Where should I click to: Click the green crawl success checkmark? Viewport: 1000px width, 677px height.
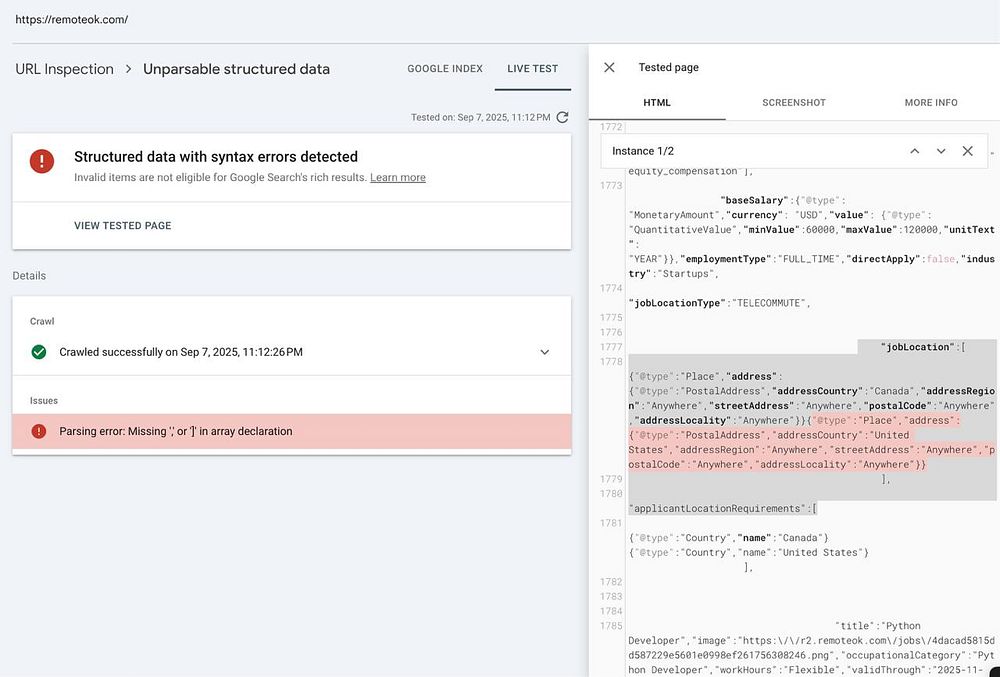point(39,352)
